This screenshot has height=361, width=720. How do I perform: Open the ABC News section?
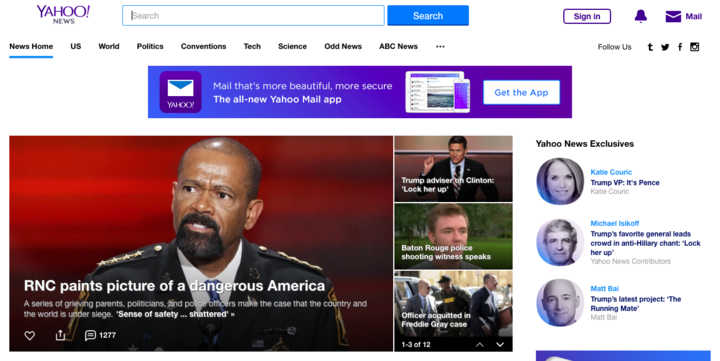click(x=399, y=46)
